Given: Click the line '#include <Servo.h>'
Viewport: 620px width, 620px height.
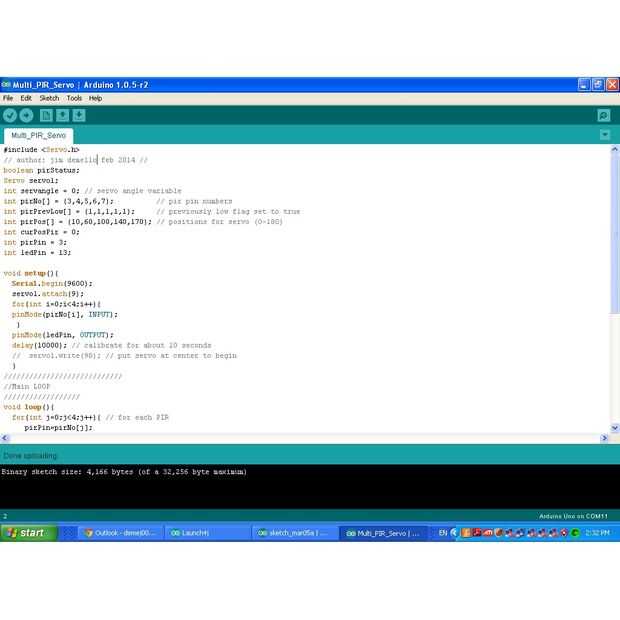Looking at the screenshot, I should [x=42, y=149].
